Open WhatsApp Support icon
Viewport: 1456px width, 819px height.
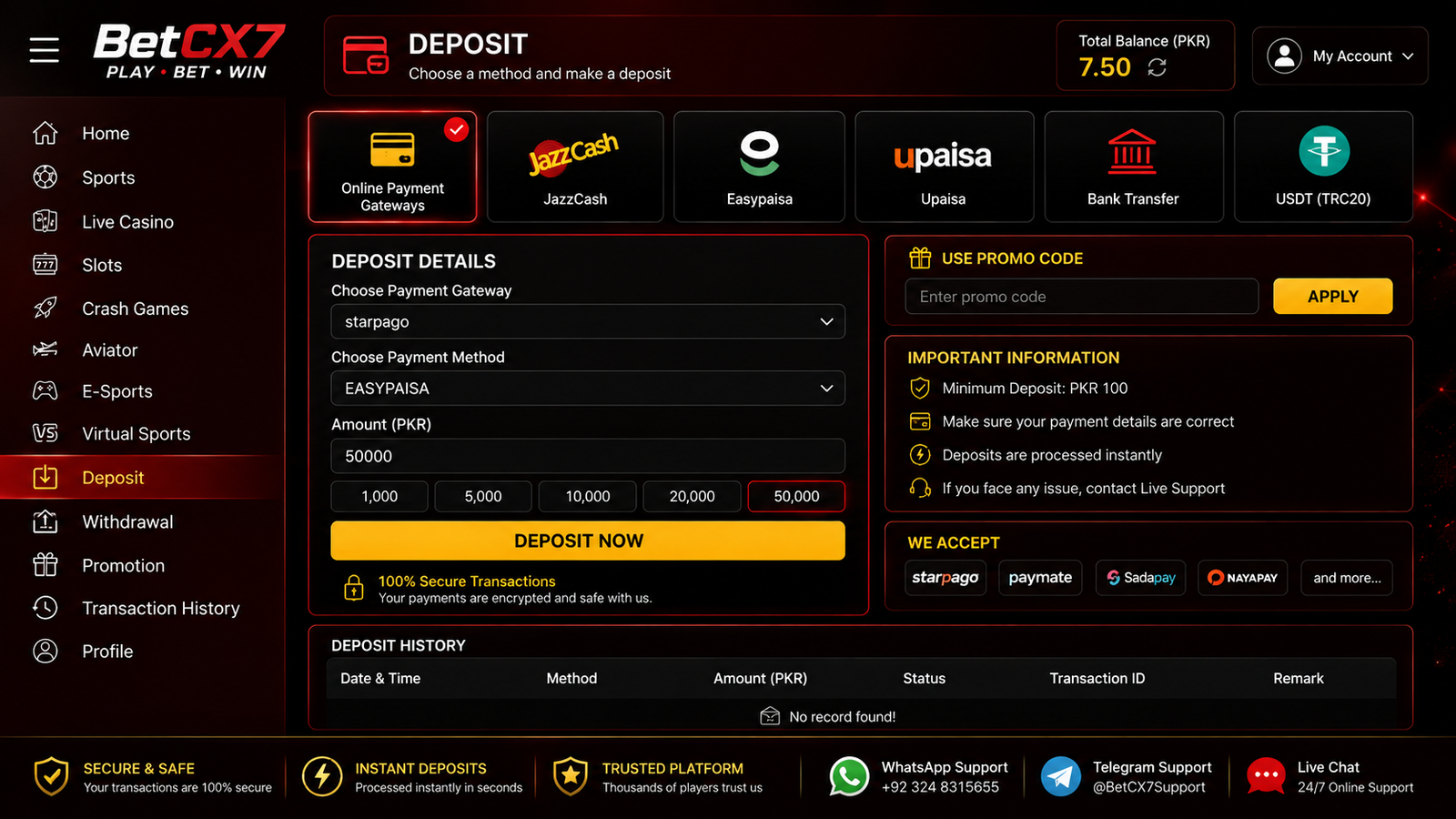pos(849,777)
